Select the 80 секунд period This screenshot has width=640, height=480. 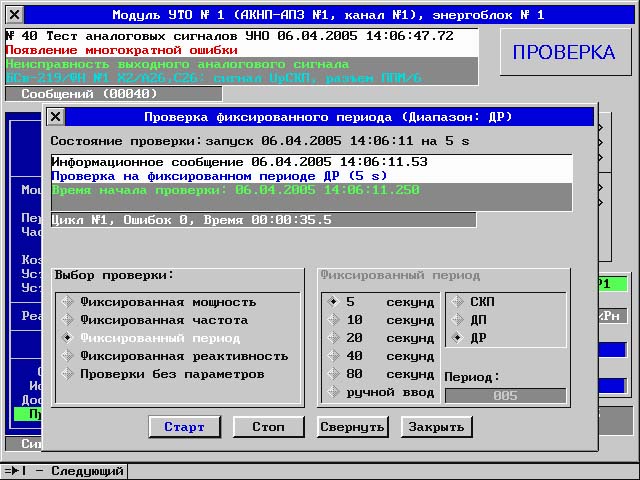click(333, 374)
